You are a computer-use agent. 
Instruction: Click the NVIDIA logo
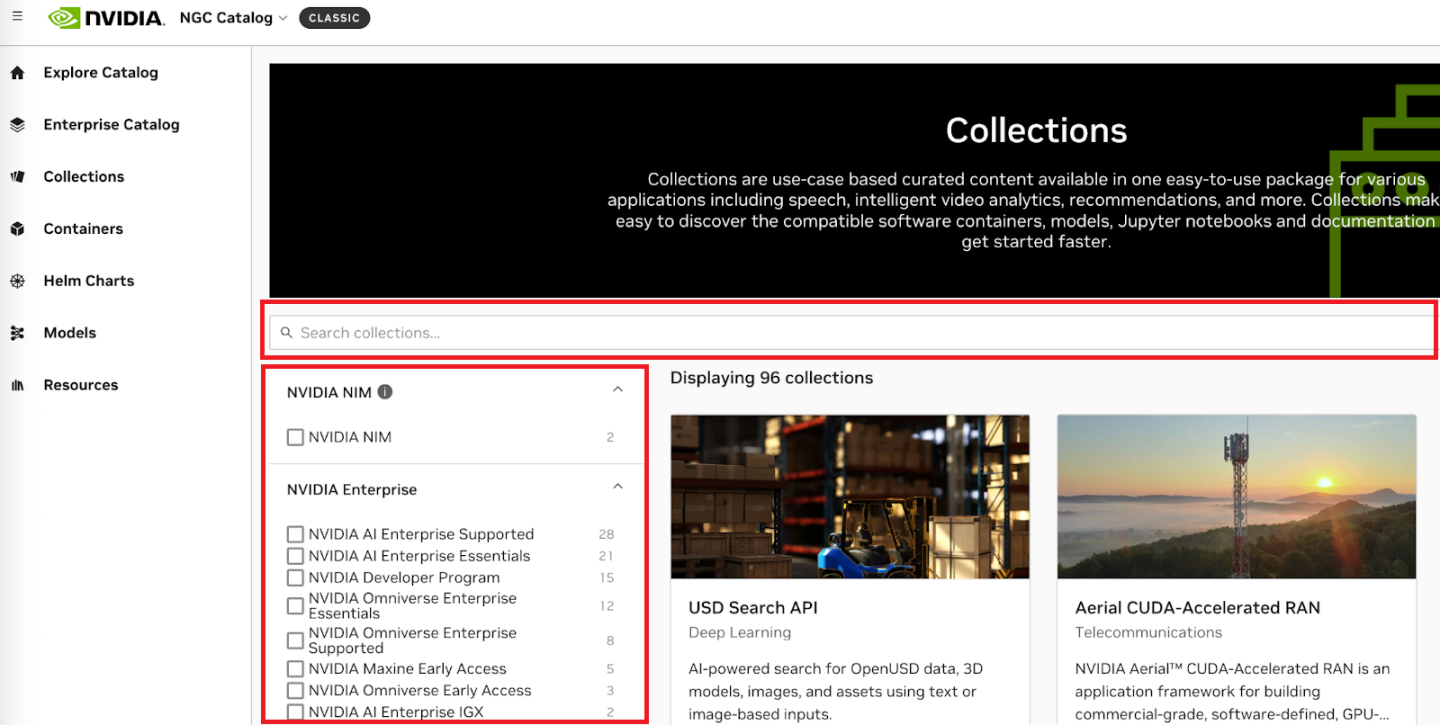(x=106, y=18)
